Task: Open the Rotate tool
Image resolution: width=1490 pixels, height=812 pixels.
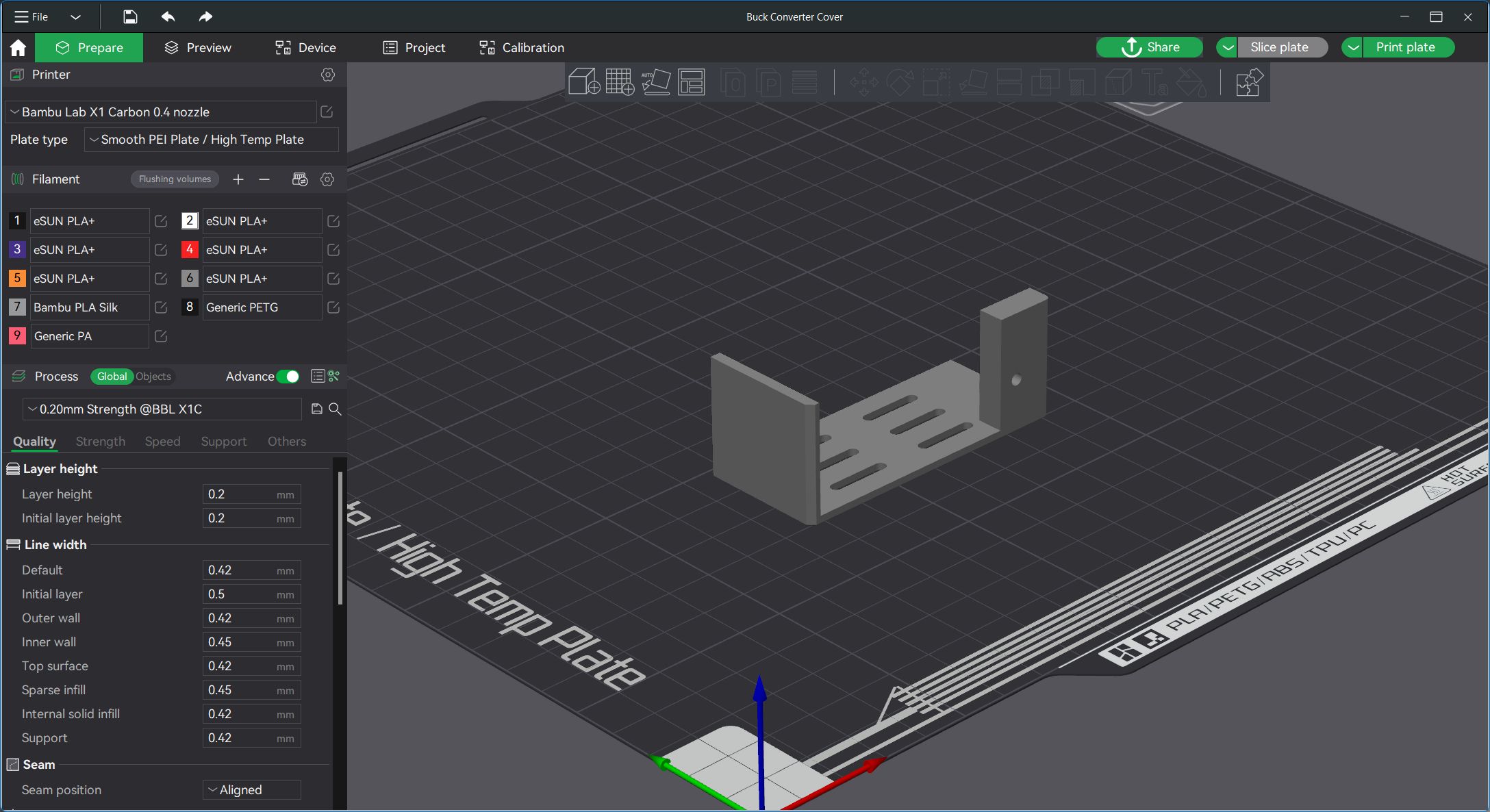Action: point(900,82)
